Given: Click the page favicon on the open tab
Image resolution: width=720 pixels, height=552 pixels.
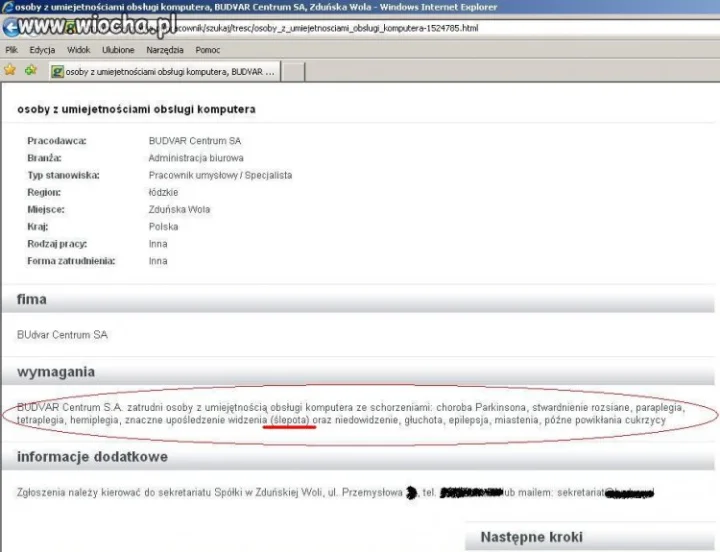Looking at the screenshot, I should 57,72.
